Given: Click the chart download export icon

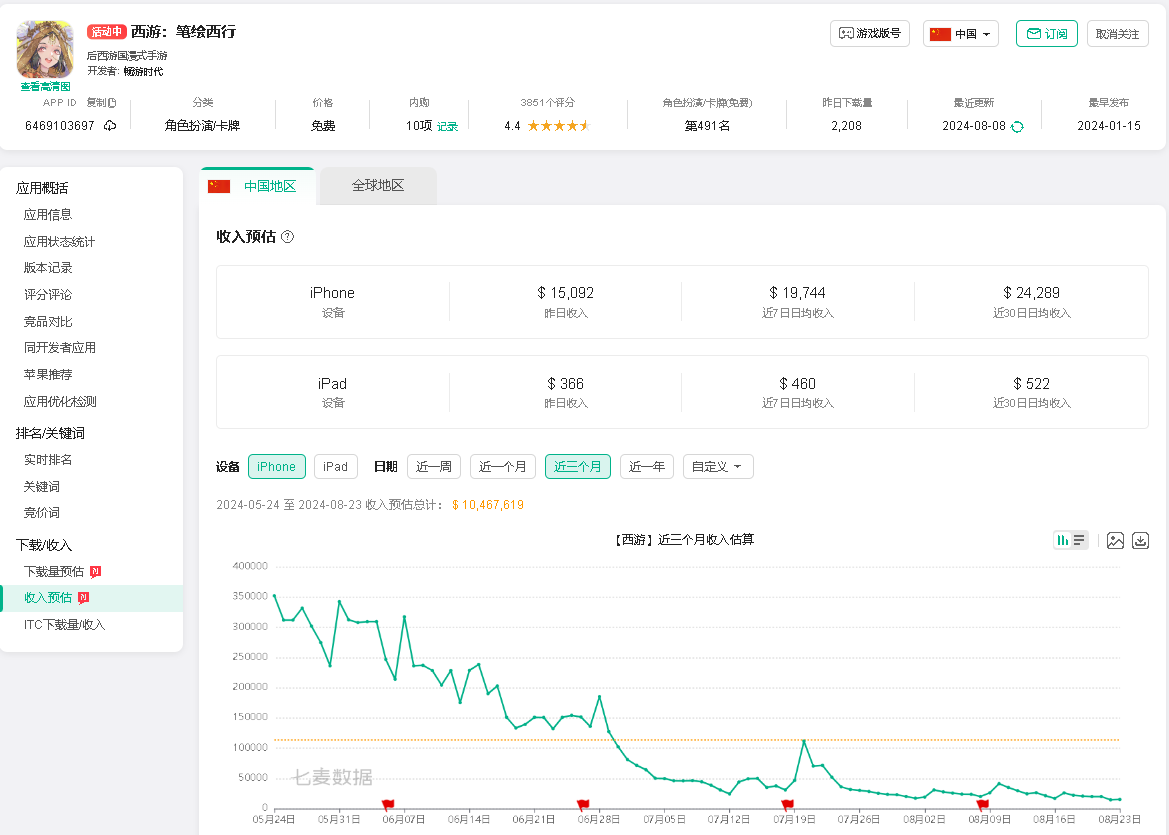Looking at the screenshot, I should click(x=1140, y=541).
